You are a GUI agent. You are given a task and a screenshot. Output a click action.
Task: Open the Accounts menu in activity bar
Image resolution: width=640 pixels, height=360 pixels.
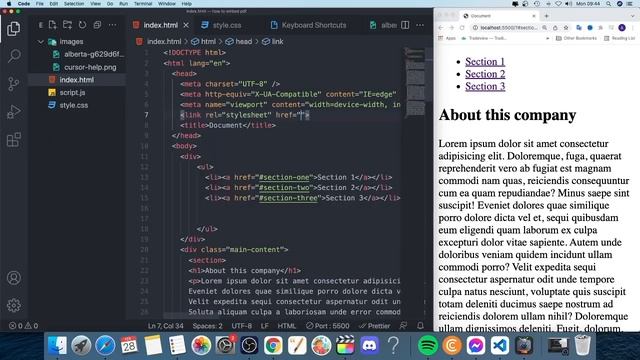13,278
